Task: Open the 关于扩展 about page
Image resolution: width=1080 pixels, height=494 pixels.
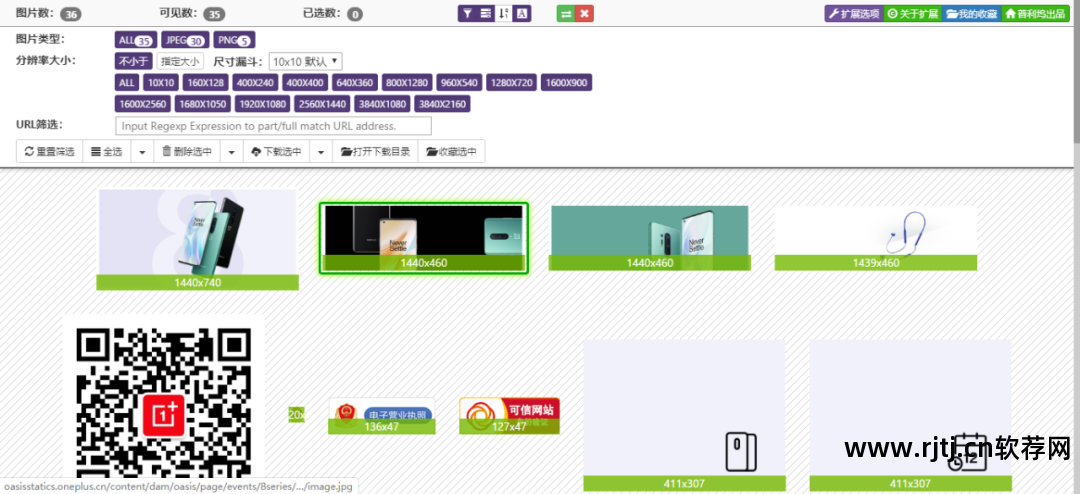Action: click(x=913, y=14)
